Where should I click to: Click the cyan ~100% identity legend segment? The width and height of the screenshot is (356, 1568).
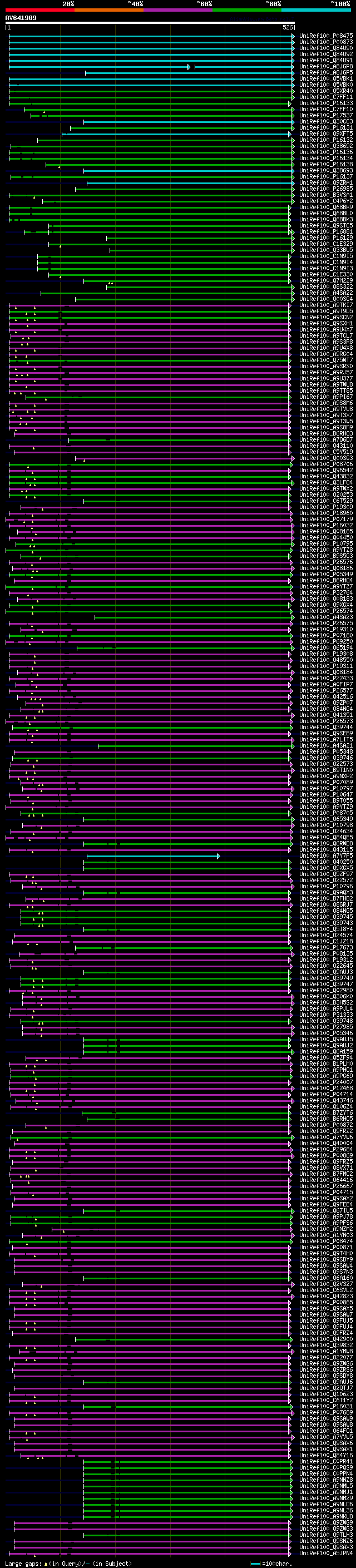point(316,10)
